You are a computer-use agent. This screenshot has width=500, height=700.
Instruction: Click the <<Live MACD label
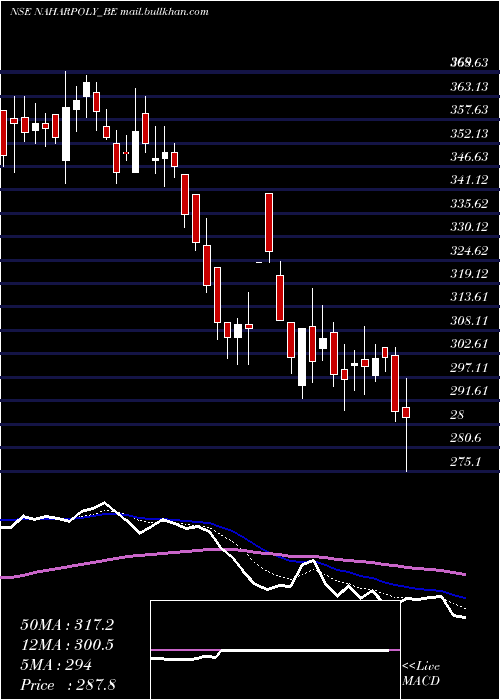[x=421, y=673]
